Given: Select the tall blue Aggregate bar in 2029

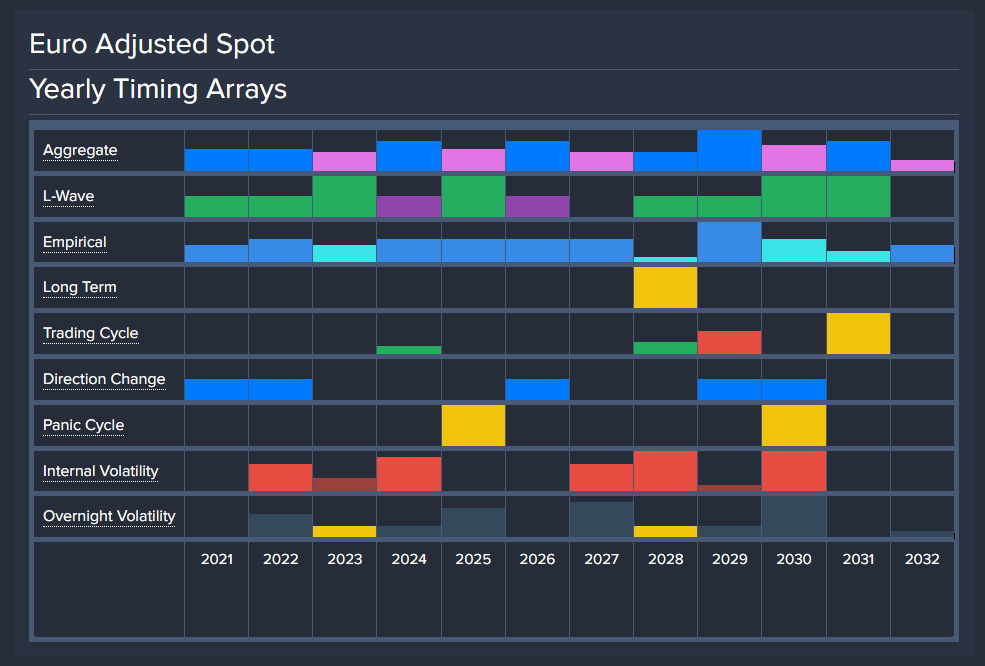Looking at the screenshot, I should coord(729,151).
